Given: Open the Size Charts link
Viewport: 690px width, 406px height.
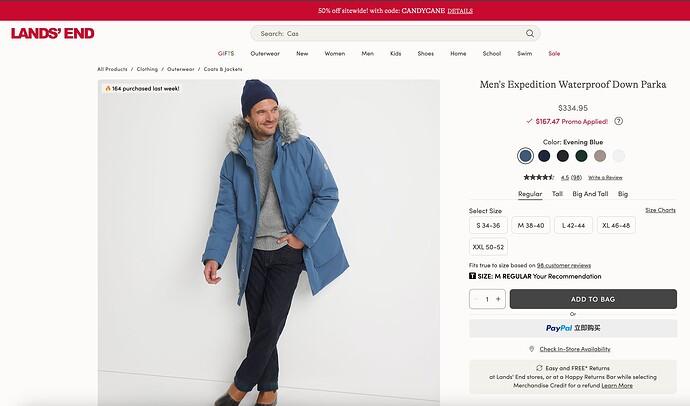Looking at the screenshot, I should click(660, 210).
